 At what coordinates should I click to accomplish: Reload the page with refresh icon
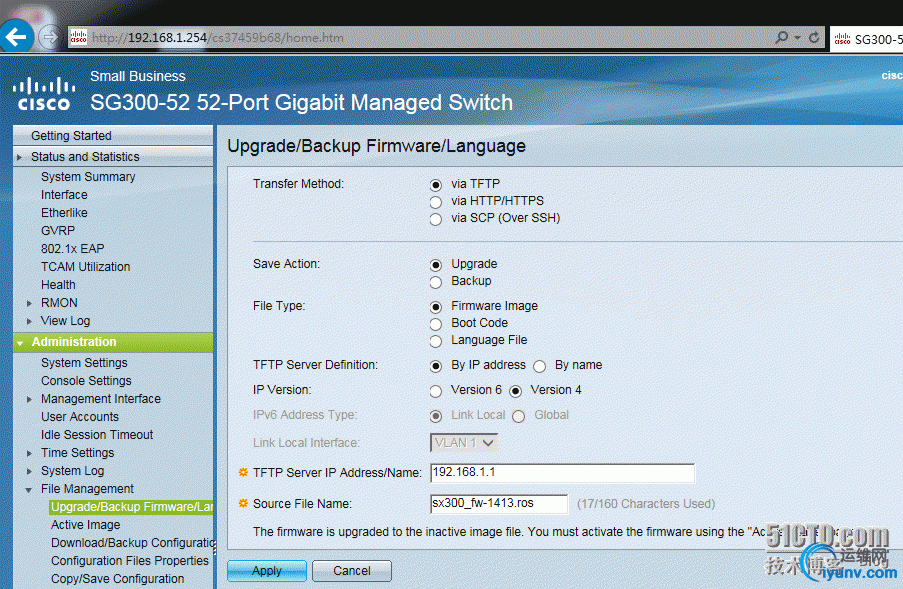click(814, 37)
